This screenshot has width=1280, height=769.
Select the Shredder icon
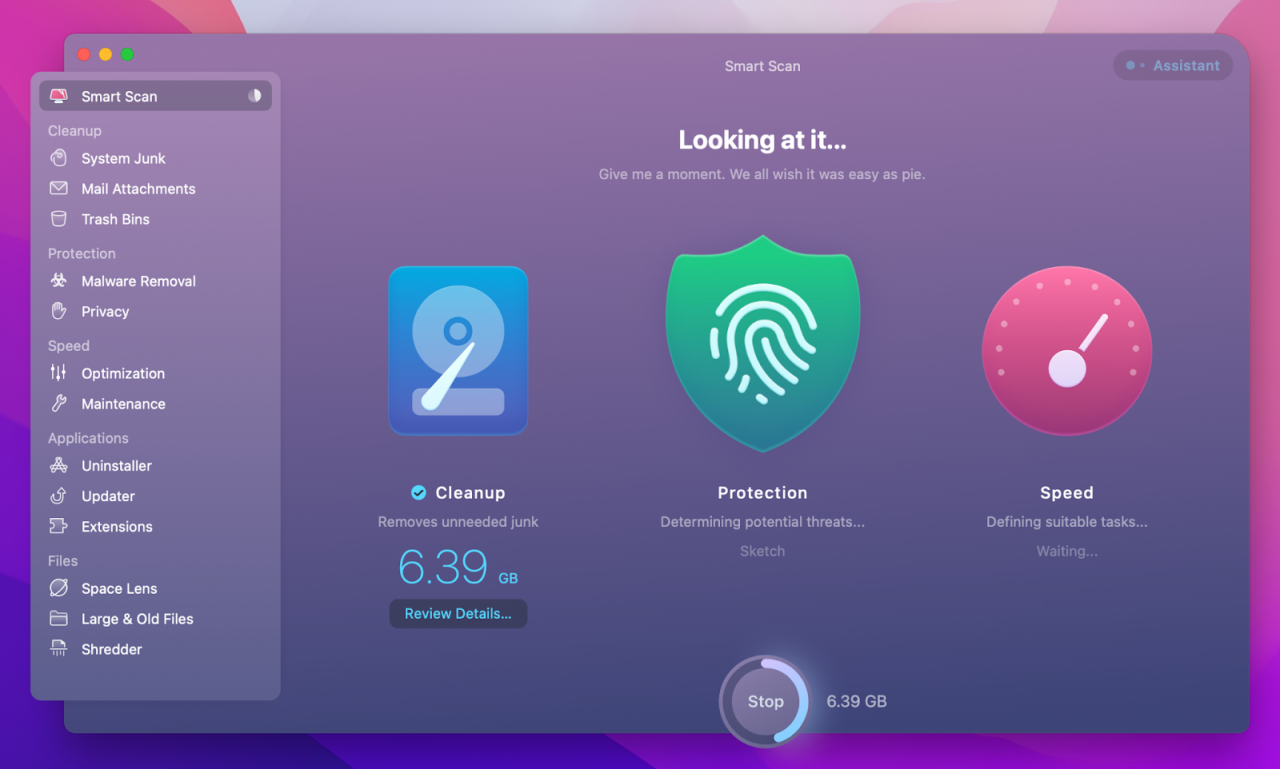tap(59, 649)
